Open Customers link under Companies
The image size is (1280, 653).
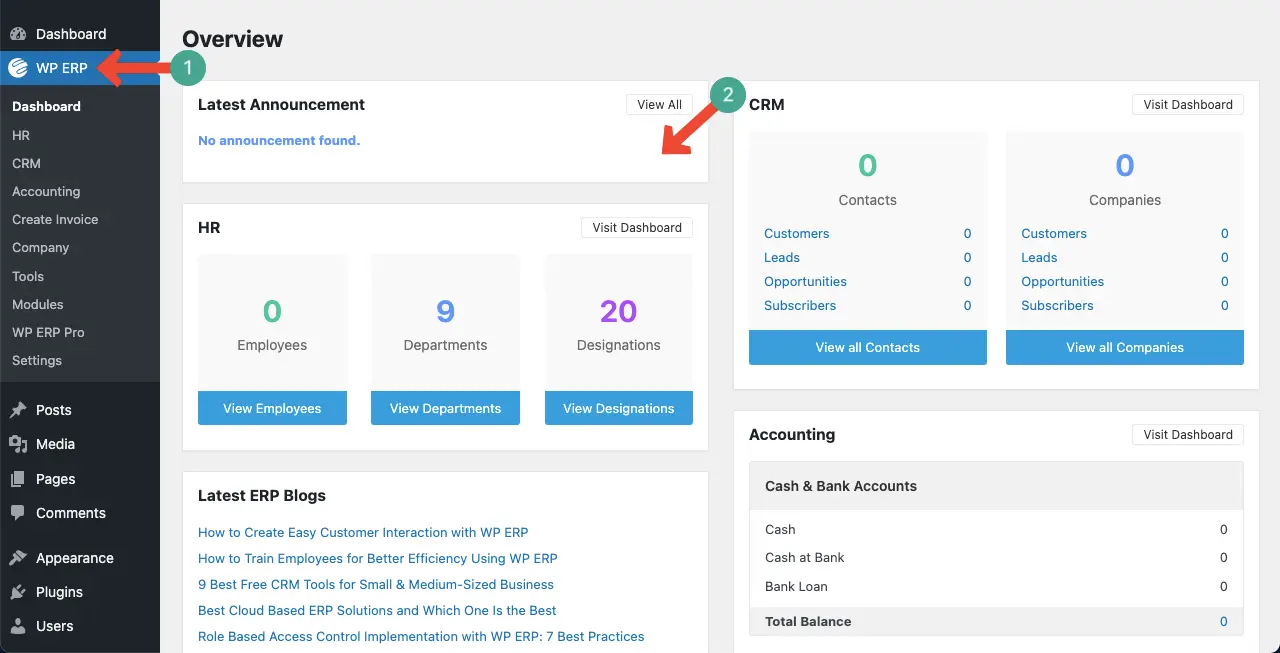[1054, 233]
